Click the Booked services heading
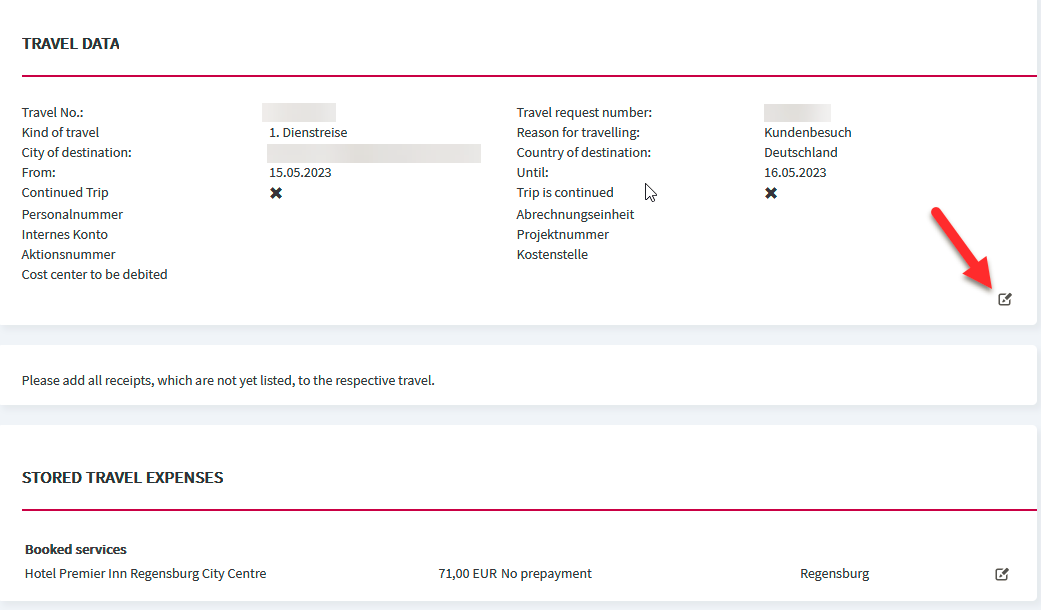1041x610 pixels. click(x=76, y=550)
